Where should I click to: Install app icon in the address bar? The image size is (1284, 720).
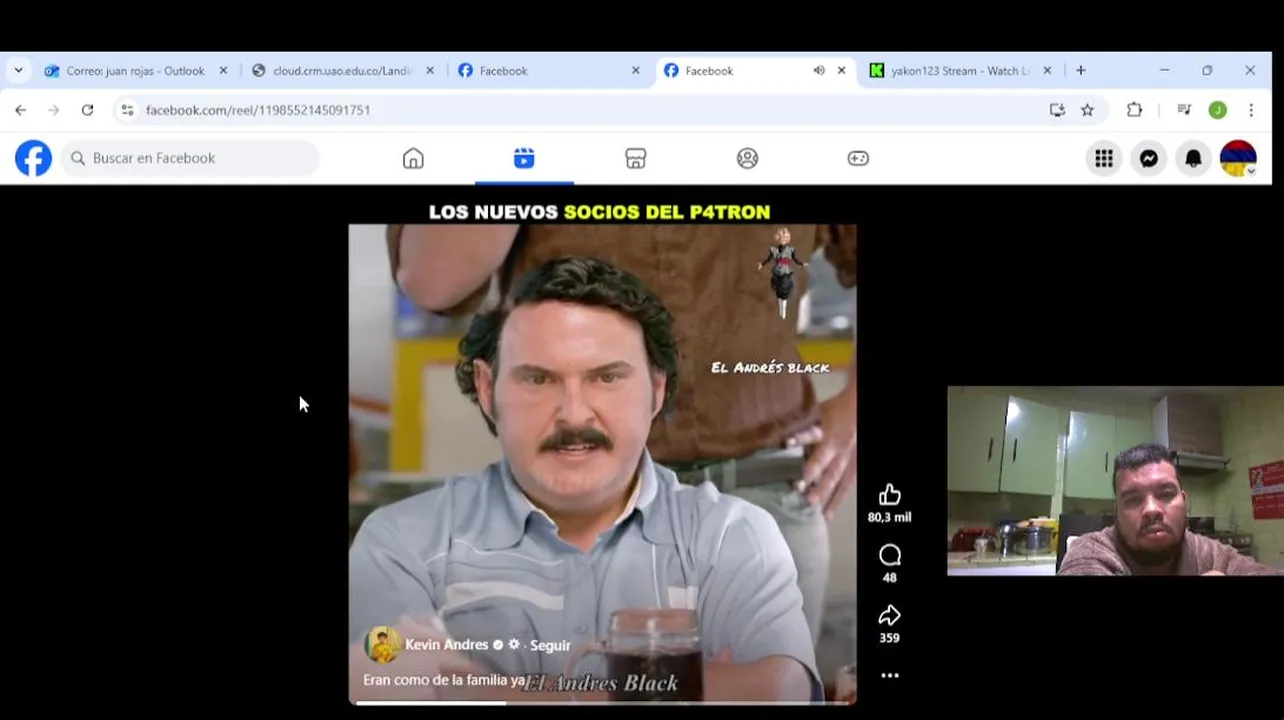1057,110
